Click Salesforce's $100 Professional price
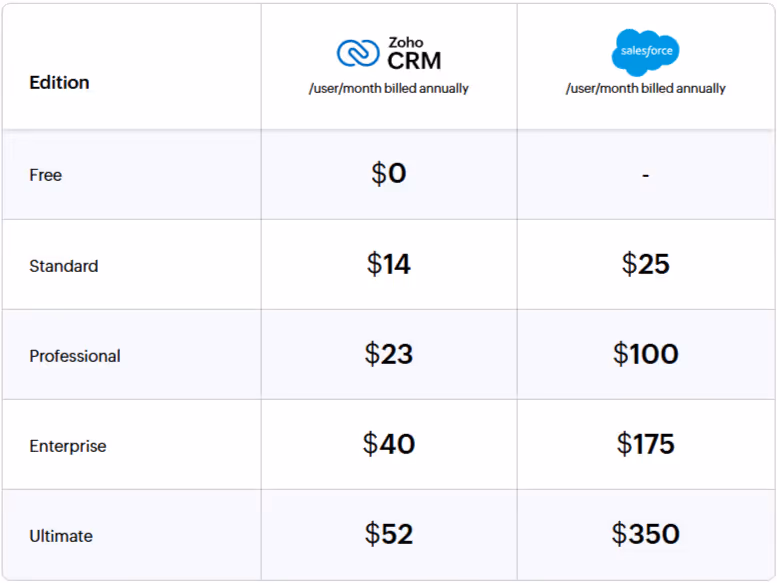Screen dimensions: 777x583 coord(646,354)
